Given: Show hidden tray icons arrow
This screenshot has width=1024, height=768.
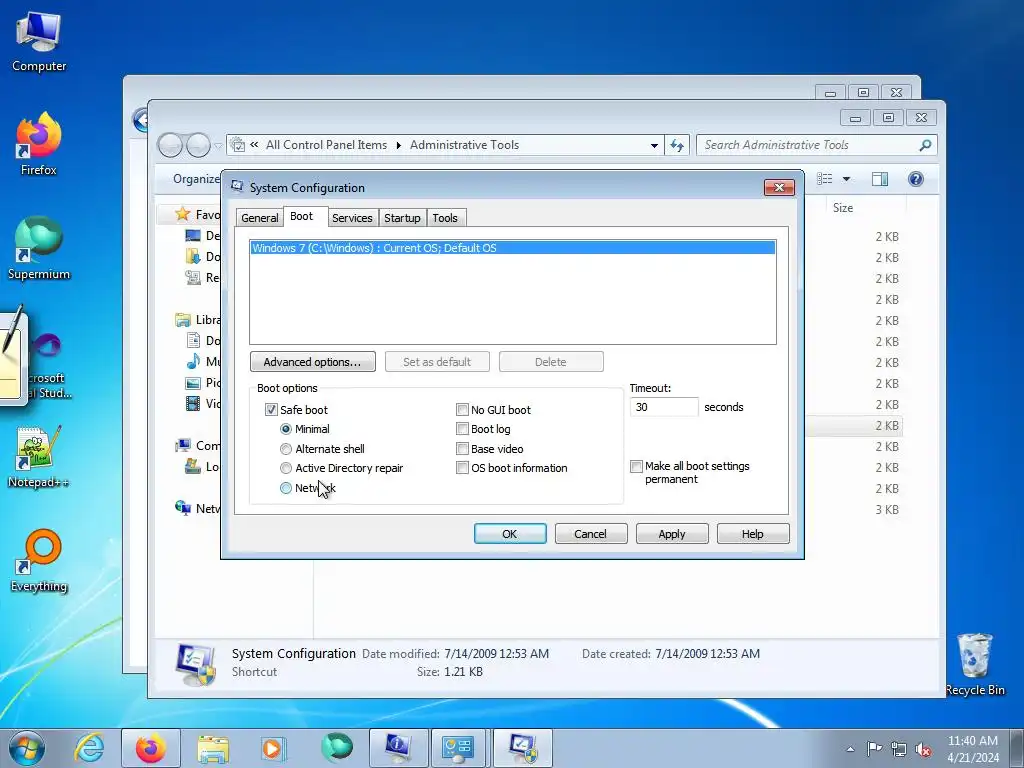Looking at the screenshot, I should click(850, 749).
